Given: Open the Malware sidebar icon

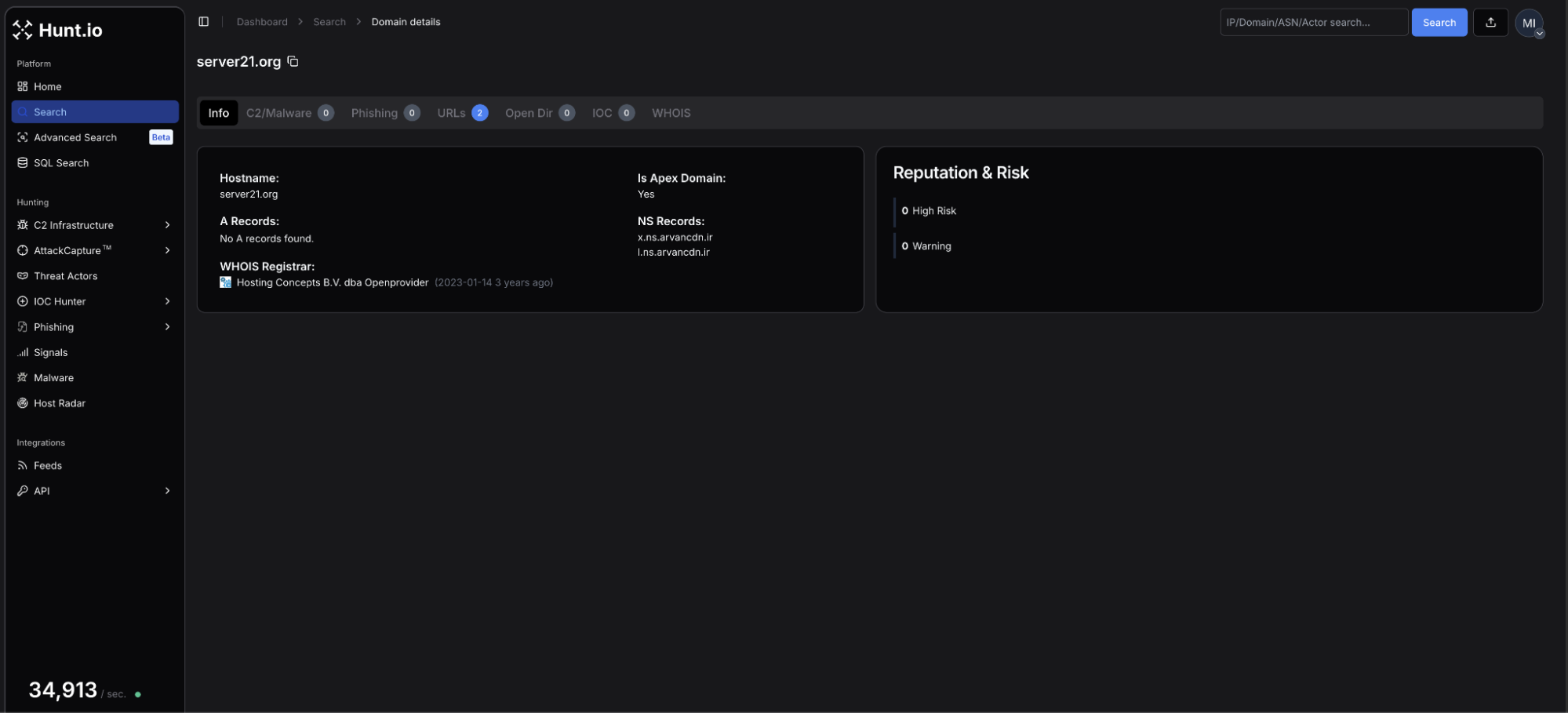Looking at the screenshot, I should pyautogui.click(x=23, y=378).
